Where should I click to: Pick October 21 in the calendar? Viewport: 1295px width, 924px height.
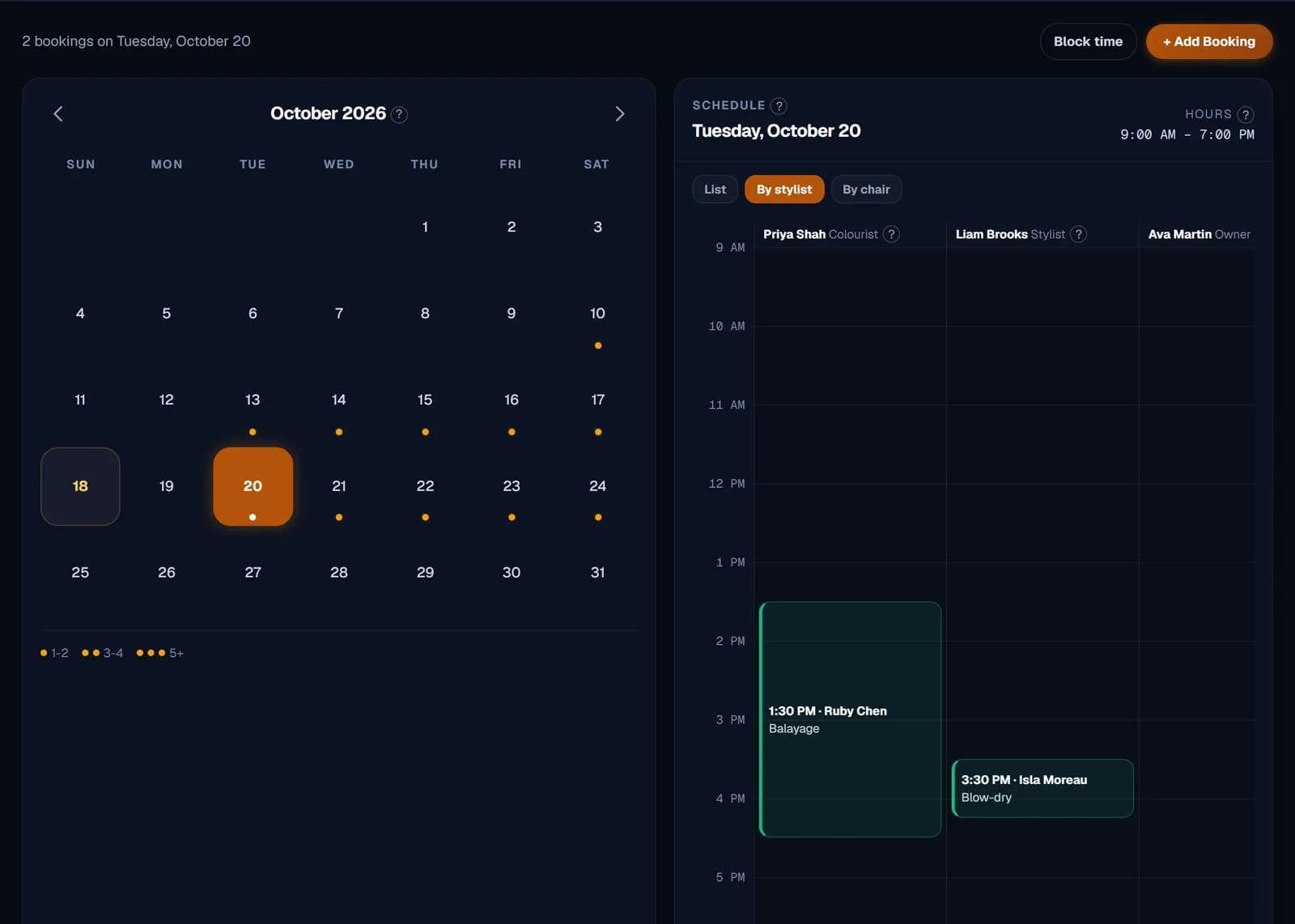339,486
